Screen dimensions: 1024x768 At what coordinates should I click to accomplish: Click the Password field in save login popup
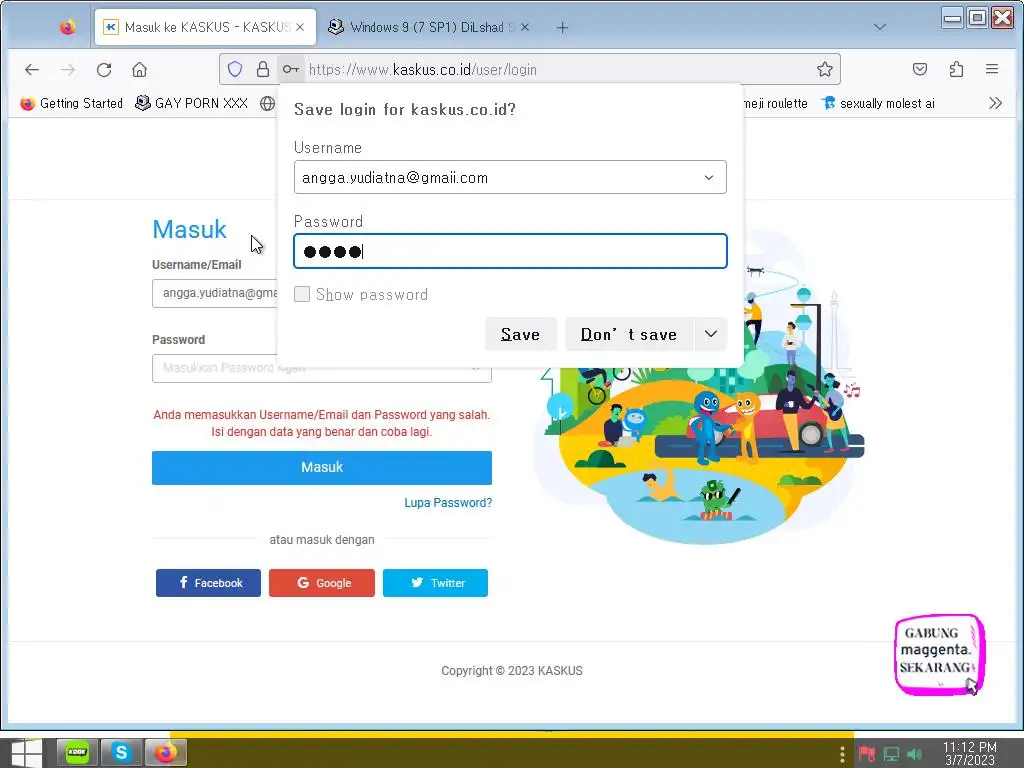510,251
